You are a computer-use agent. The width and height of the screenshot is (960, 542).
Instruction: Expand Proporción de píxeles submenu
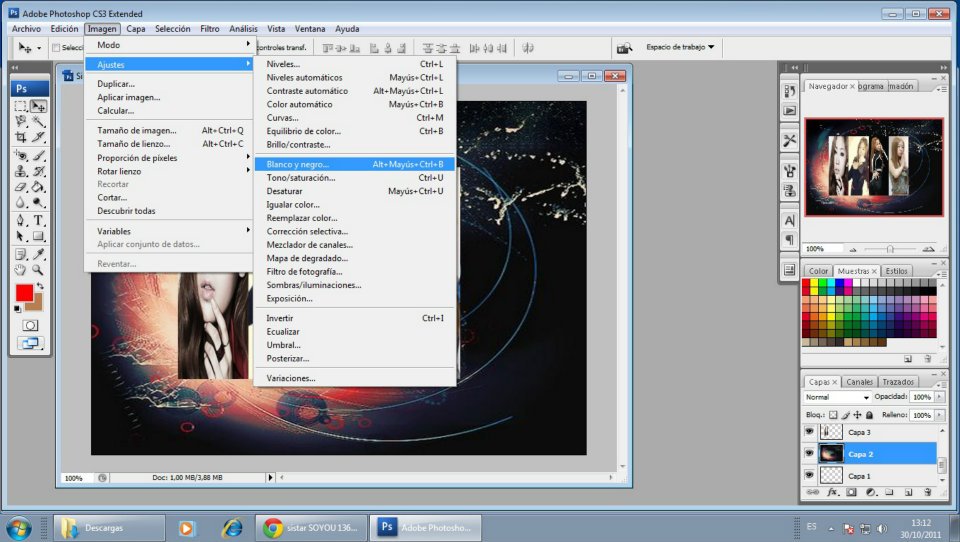(x=168, y=157)
